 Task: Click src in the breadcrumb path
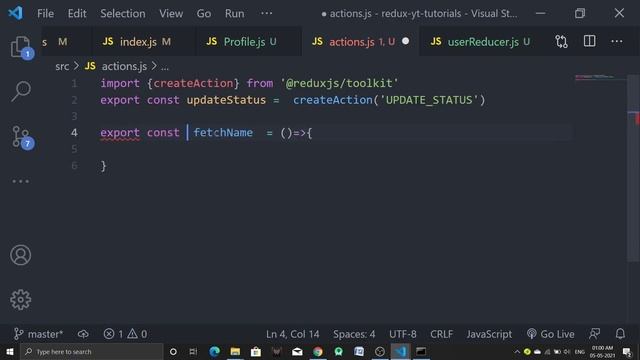pos(62,66)
